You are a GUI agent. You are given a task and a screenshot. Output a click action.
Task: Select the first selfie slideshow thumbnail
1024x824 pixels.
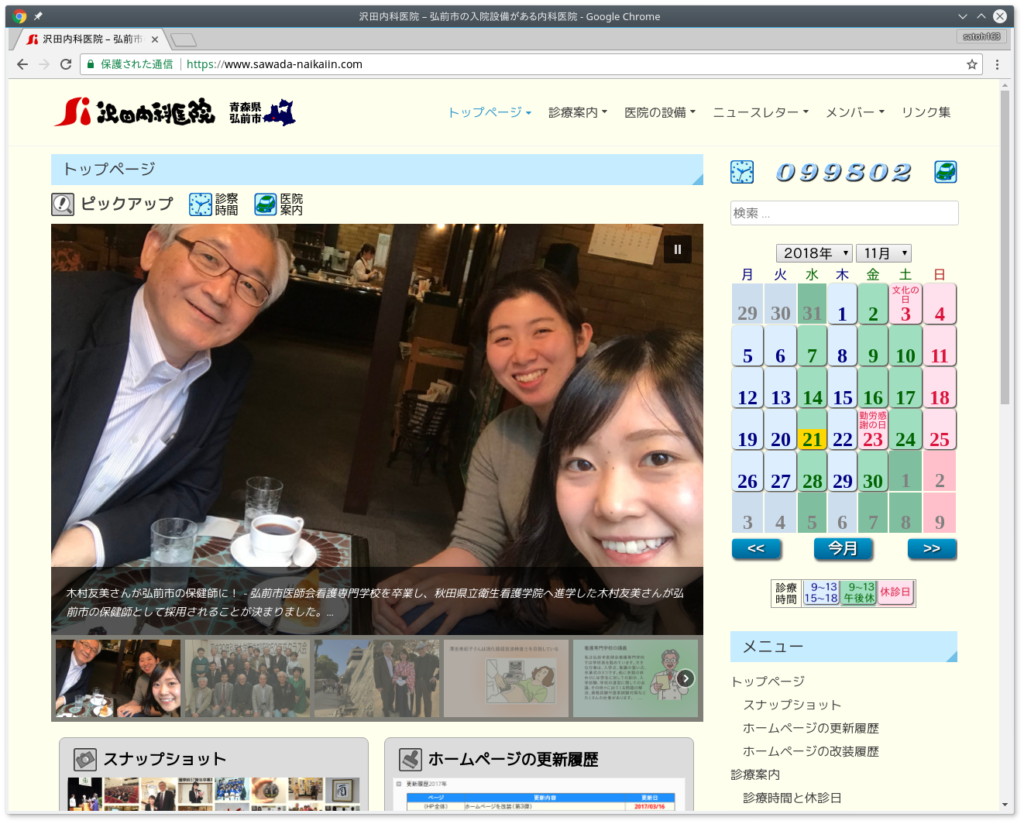click(x=118, y=678)
